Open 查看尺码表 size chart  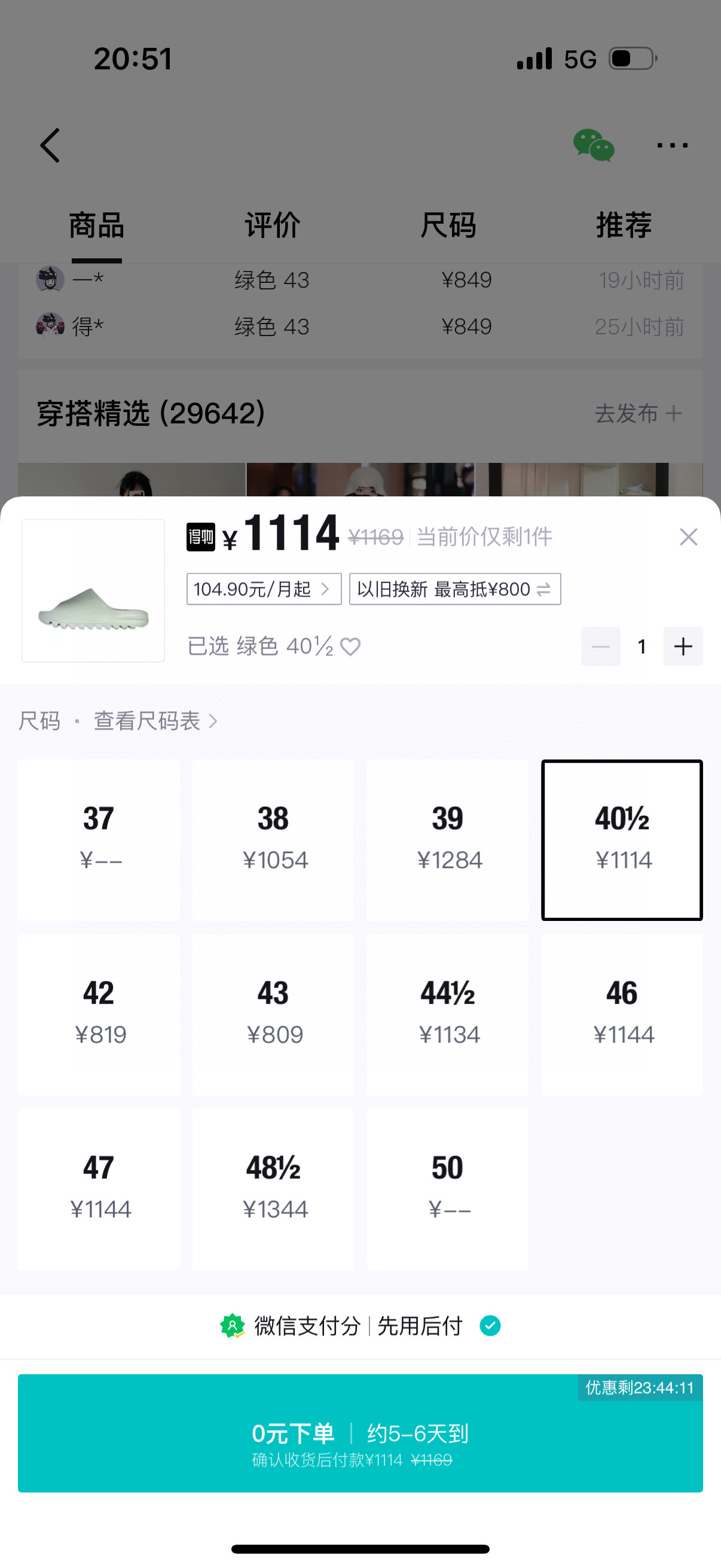click(x=155, y=721)
